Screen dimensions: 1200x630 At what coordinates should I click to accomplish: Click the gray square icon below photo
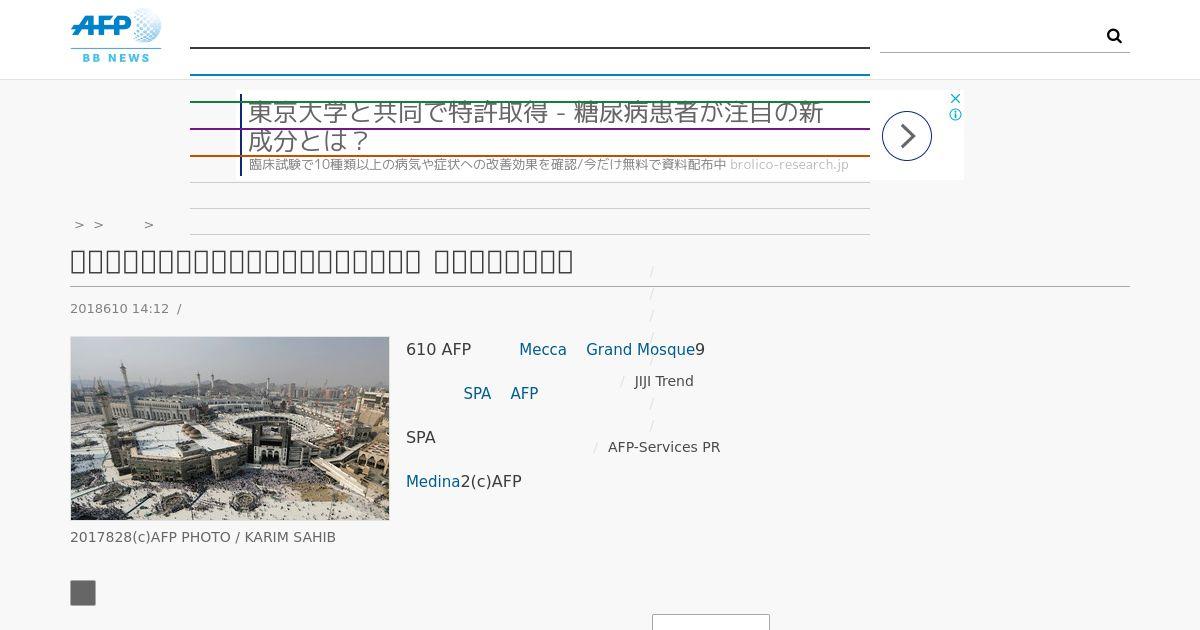83,593
